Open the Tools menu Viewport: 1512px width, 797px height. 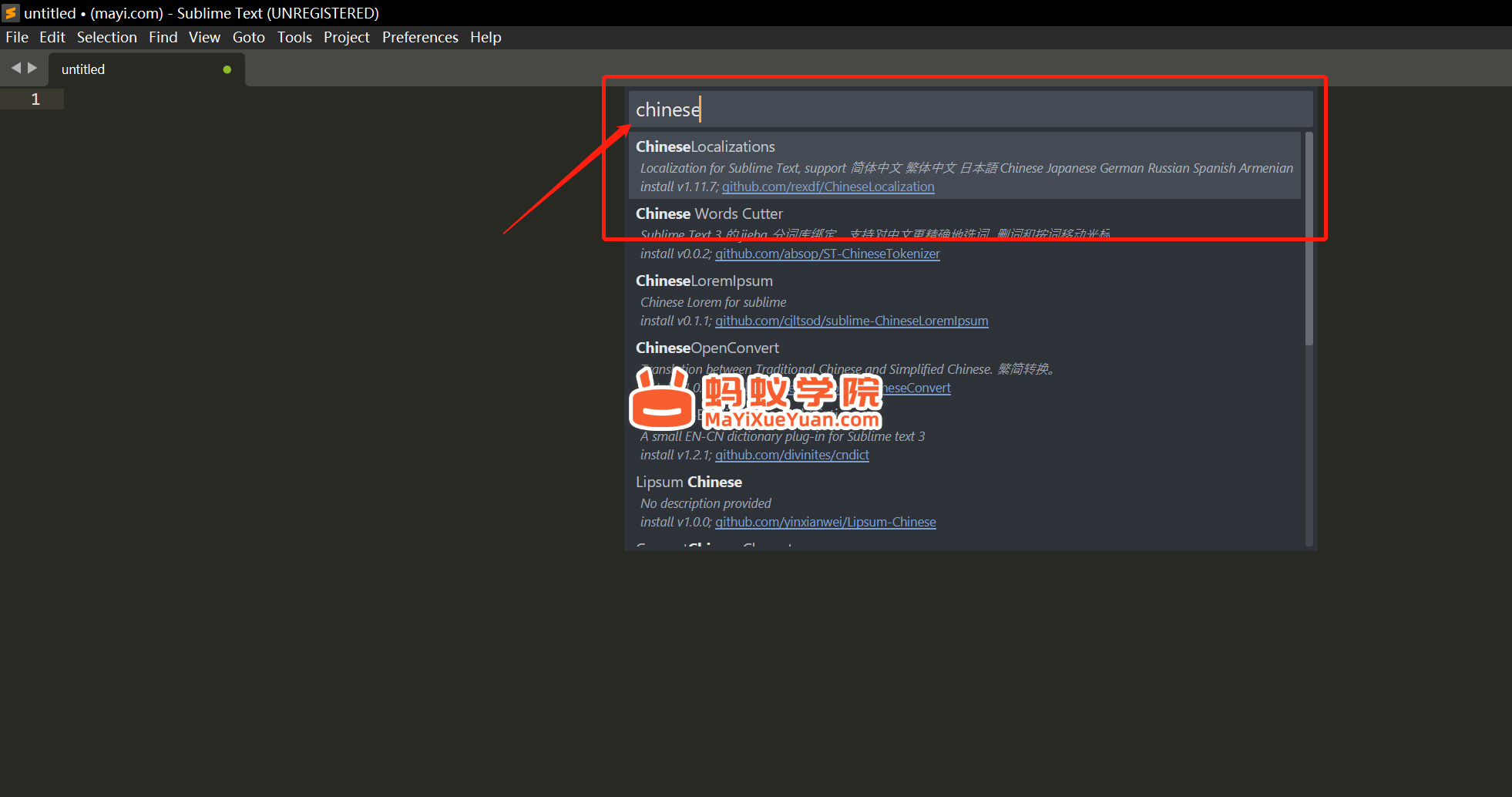[x=294, y=37]
